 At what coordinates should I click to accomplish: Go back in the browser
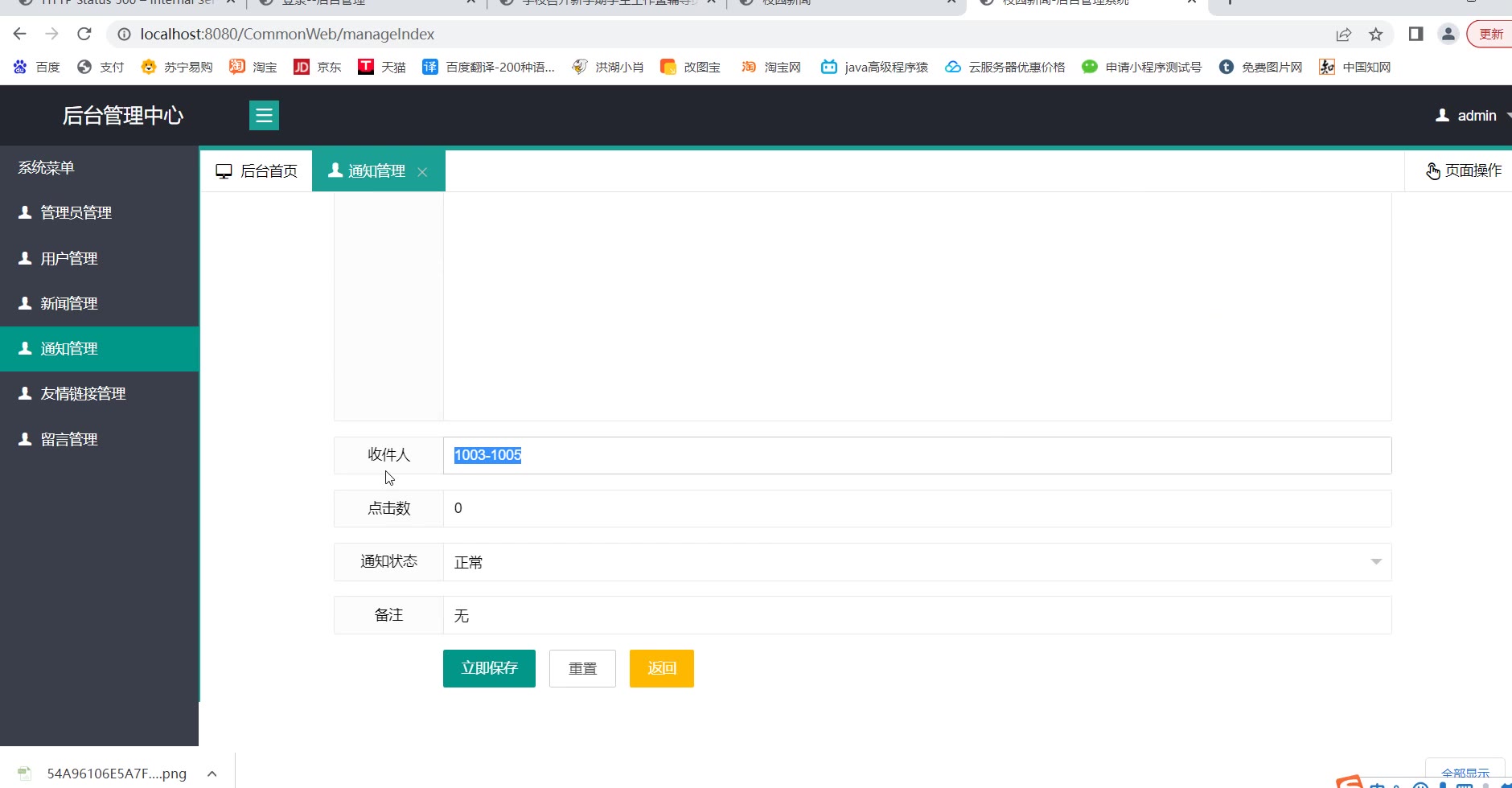pos(20,34)
